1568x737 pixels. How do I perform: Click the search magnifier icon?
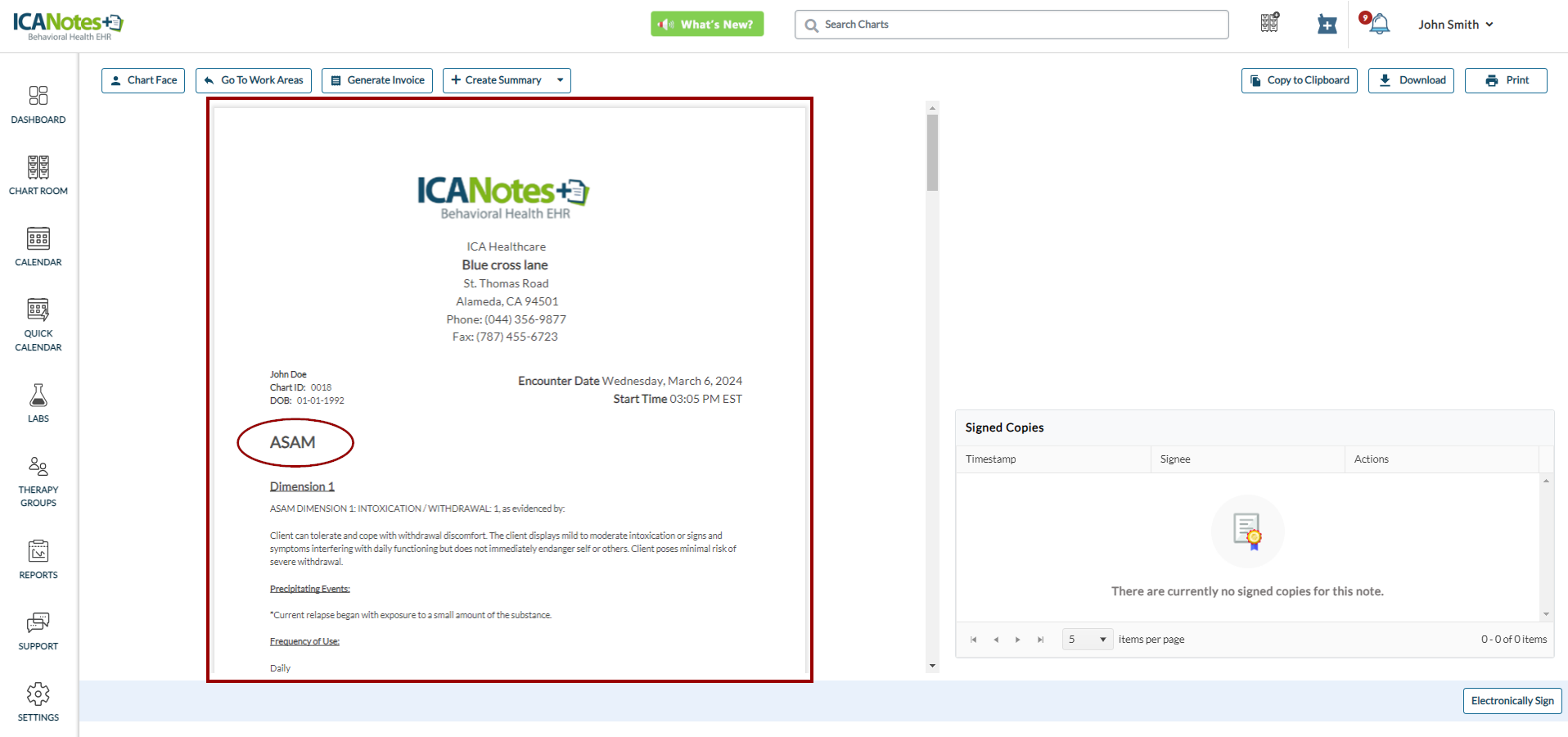(x=811, y=25)
